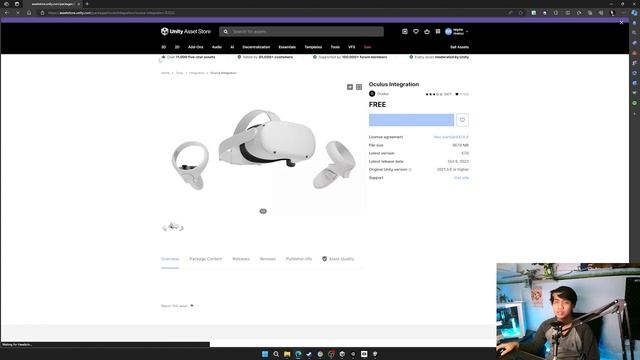This screenshot has height=360, width=640.
Task: Click the white square app taskbar icon
Action: (x=364, y=354)
